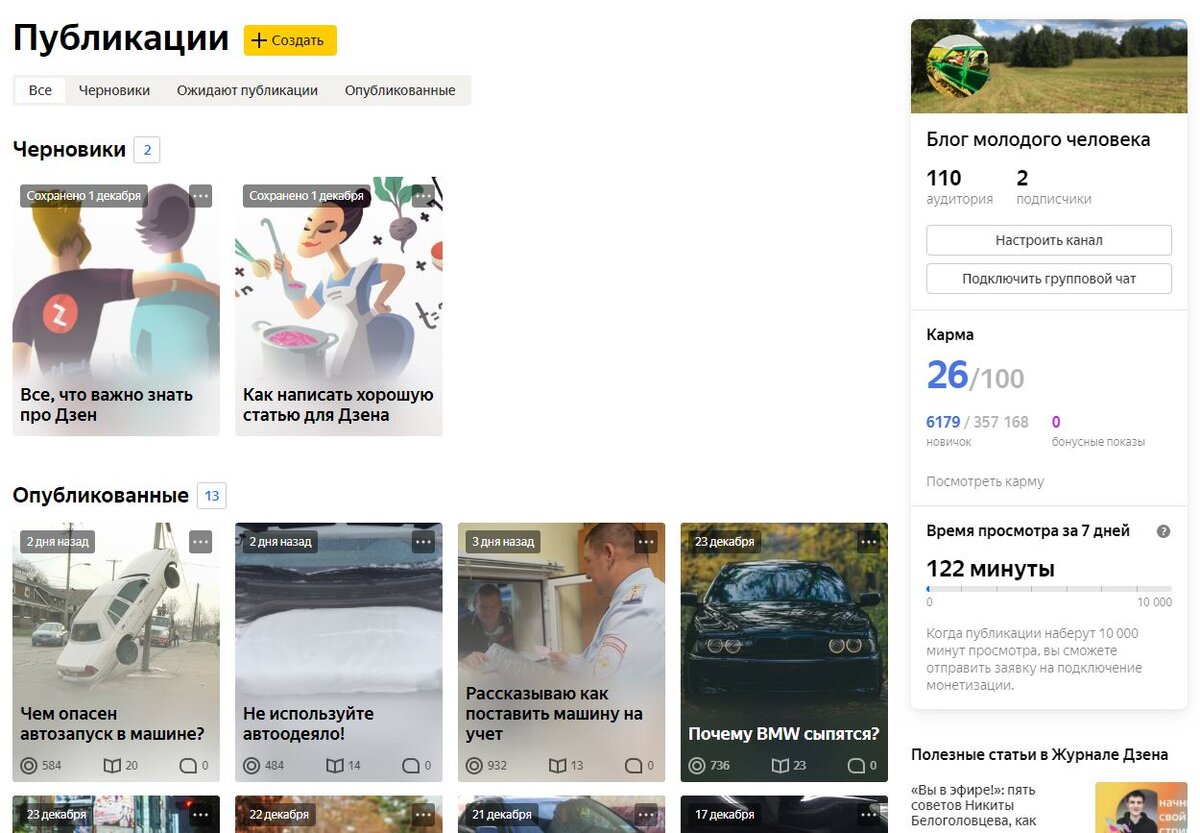Screen dimensions: 1200x833
Task: Open article 'Чем опасен автозапуск в машине?'
Action: (116, 652)
